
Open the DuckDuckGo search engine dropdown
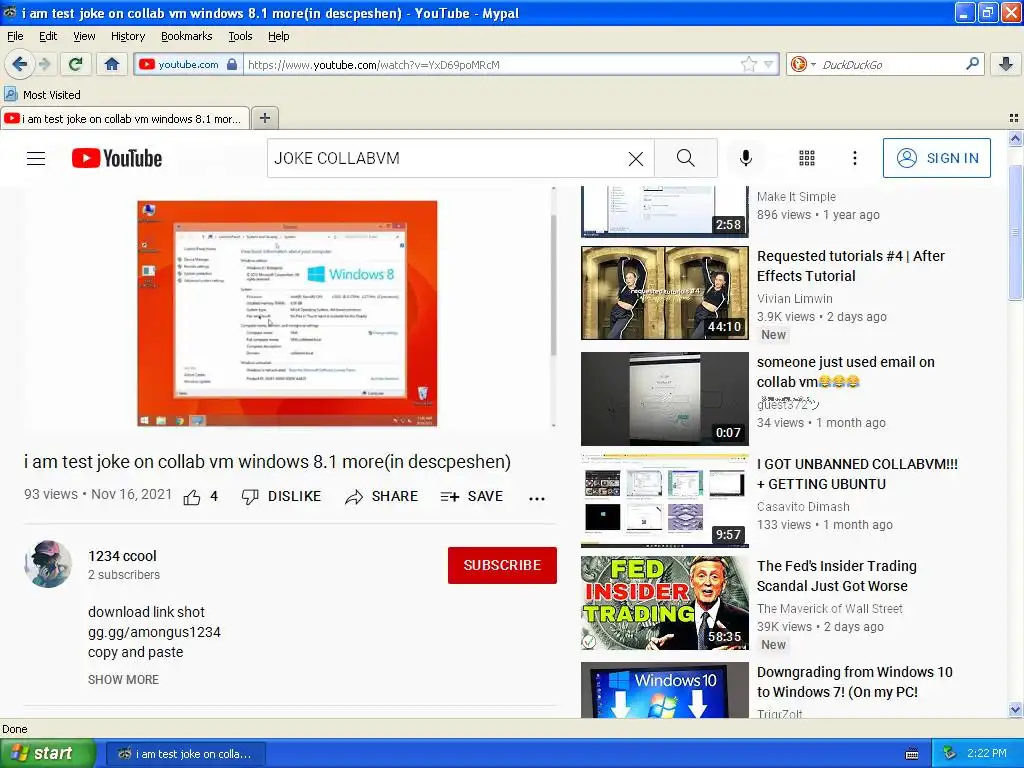[x=803, y=64]
